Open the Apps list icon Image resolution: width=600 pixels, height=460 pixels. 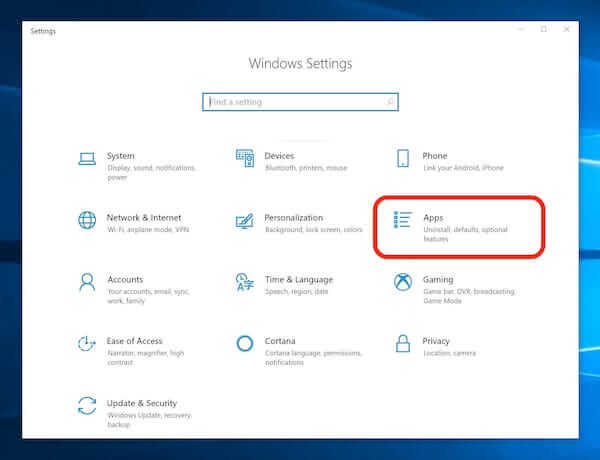403,220
